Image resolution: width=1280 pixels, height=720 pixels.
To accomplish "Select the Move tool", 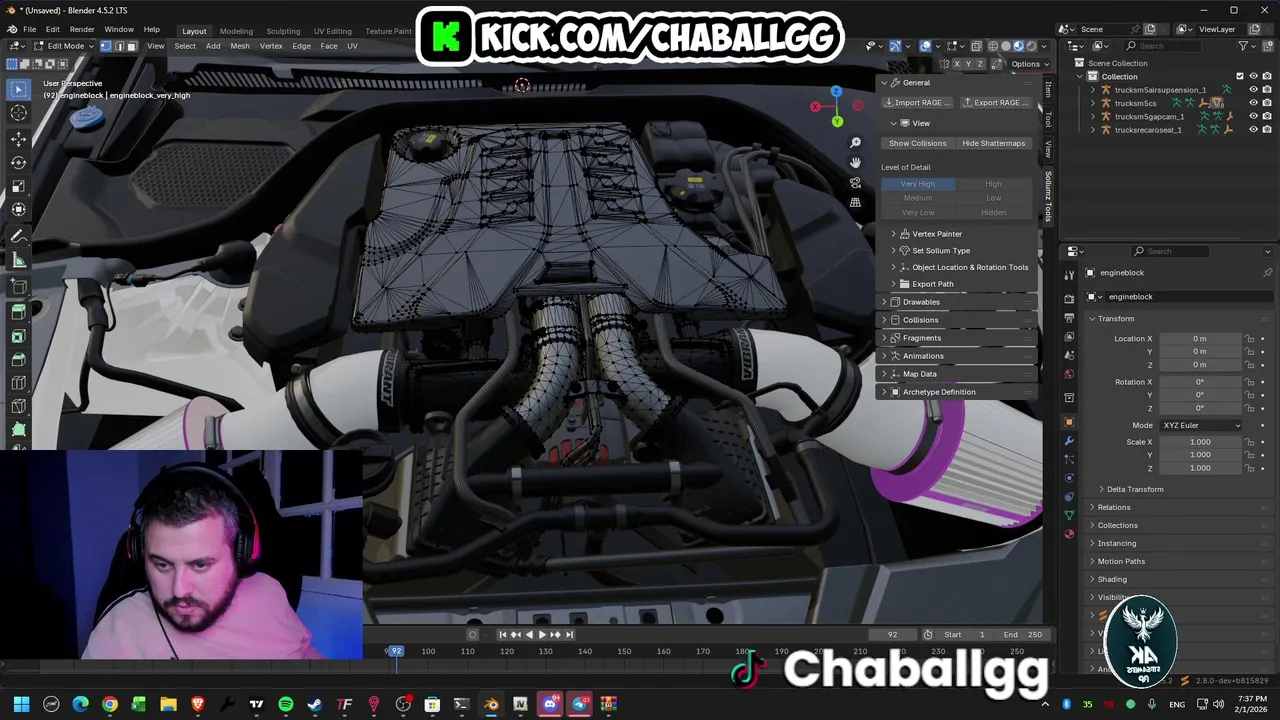I will 18,138.
